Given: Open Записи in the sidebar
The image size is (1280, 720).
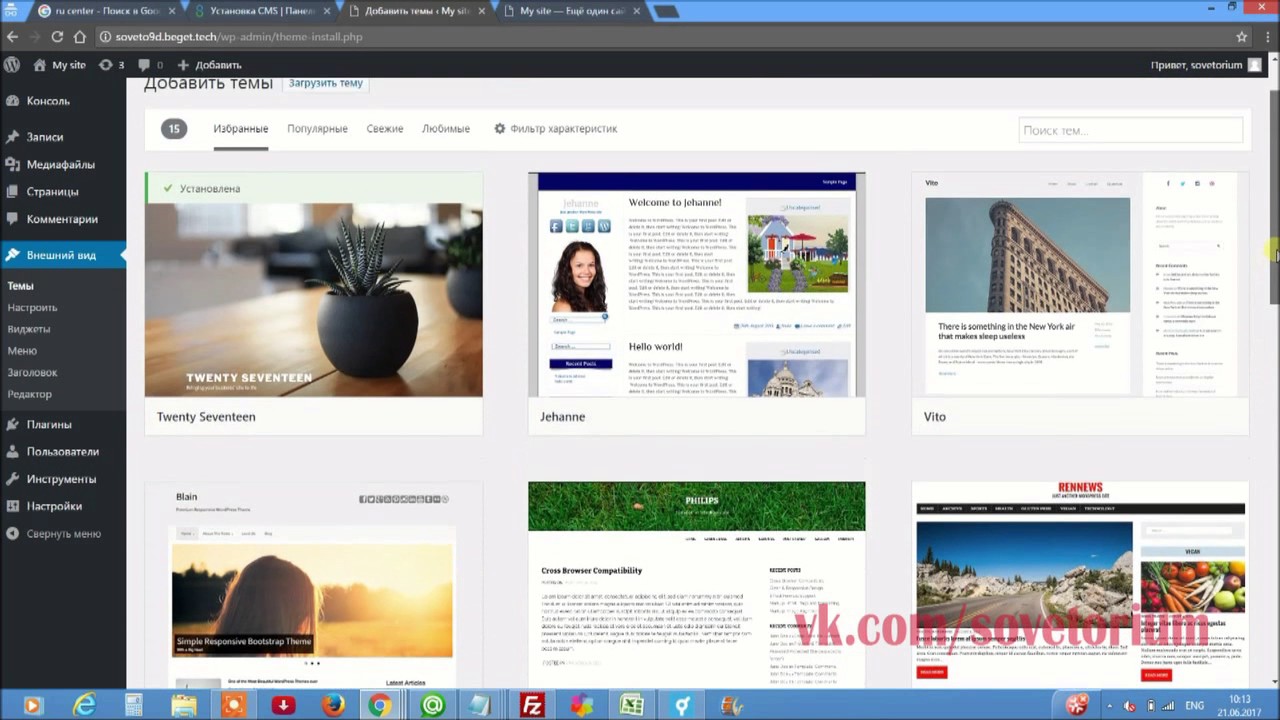Looking at the screenshot, I should tap(63, 137).
